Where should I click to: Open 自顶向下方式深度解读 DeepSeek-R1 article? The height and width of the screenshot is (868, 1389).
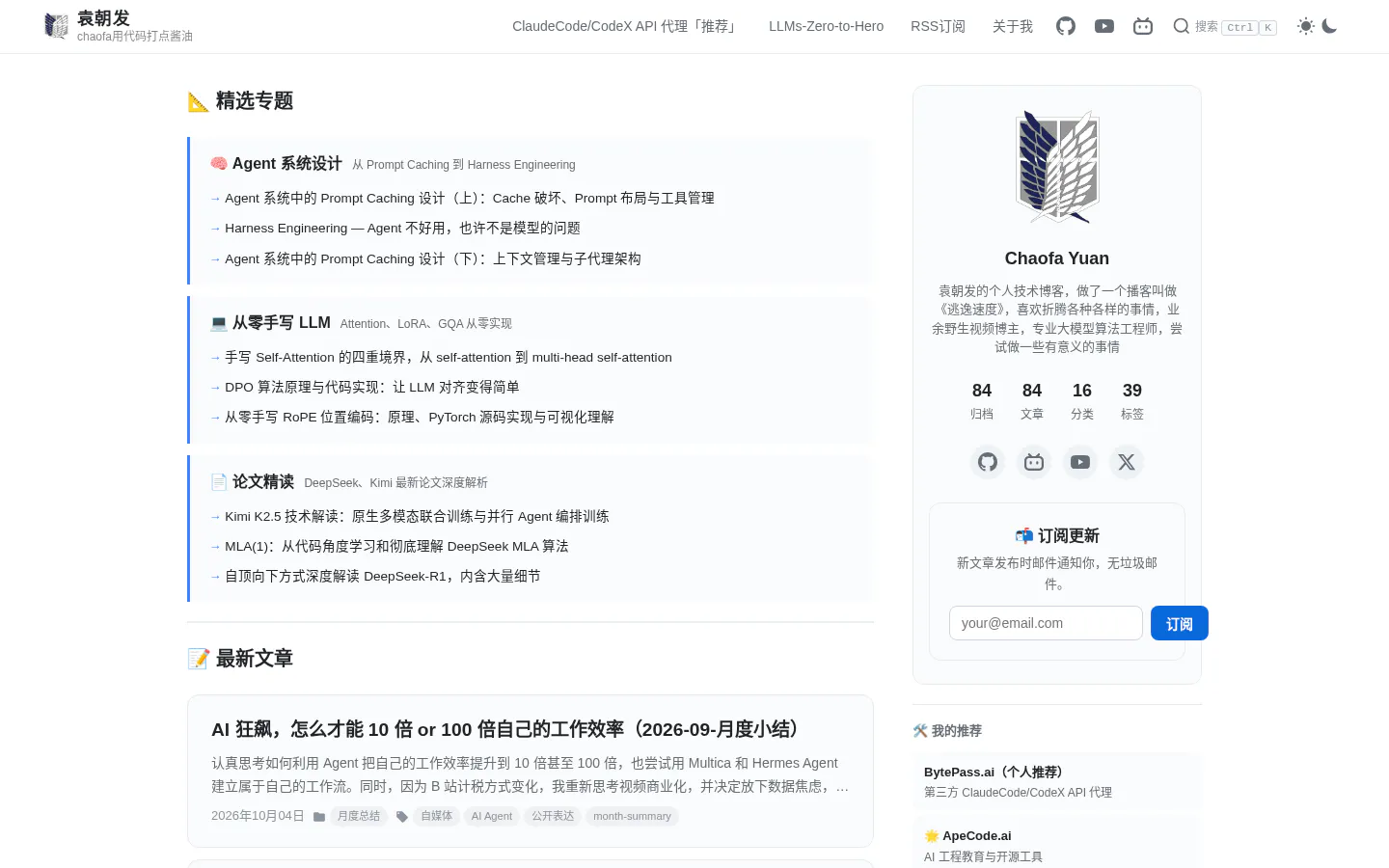[383, 576]
